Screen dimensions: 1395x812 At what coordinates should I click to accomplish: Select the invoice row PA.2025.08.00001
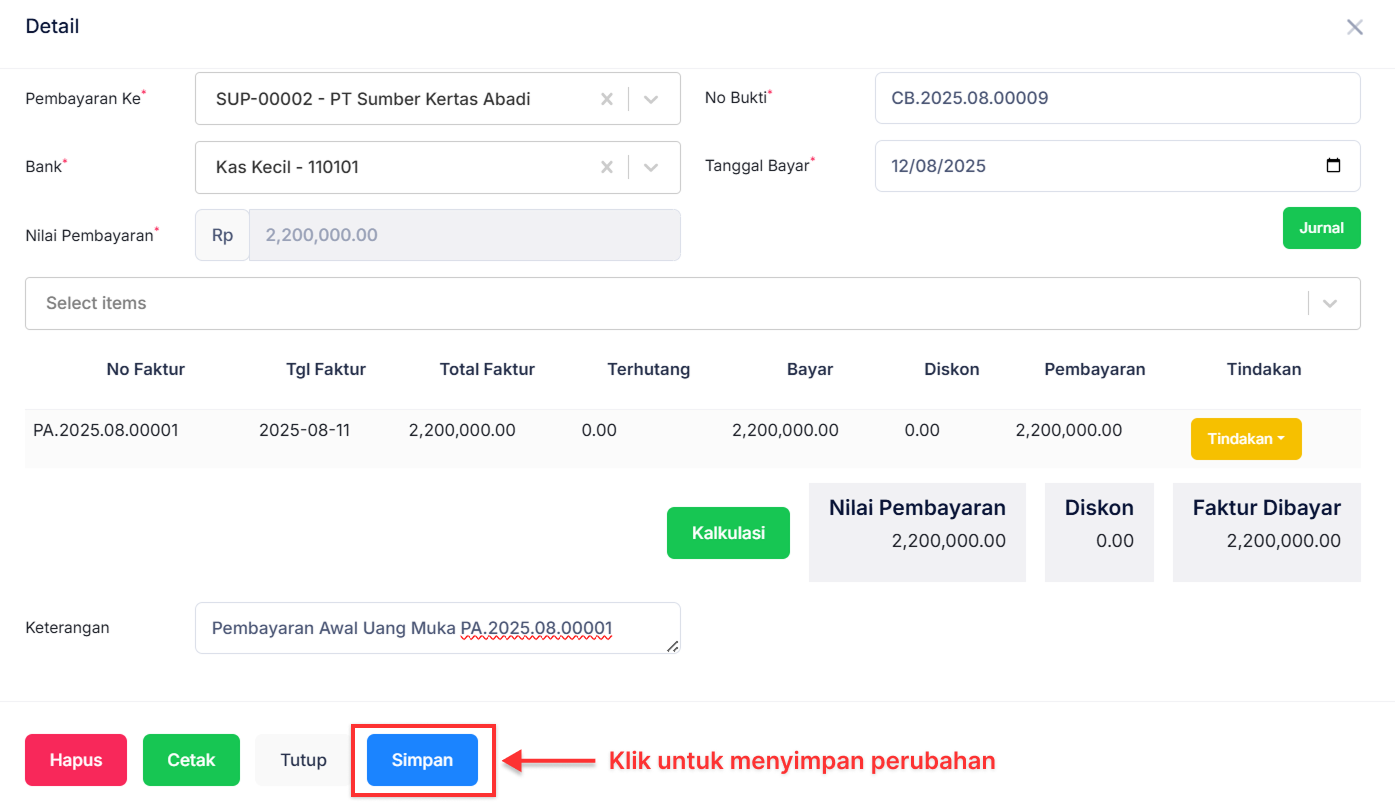[145, 429]
